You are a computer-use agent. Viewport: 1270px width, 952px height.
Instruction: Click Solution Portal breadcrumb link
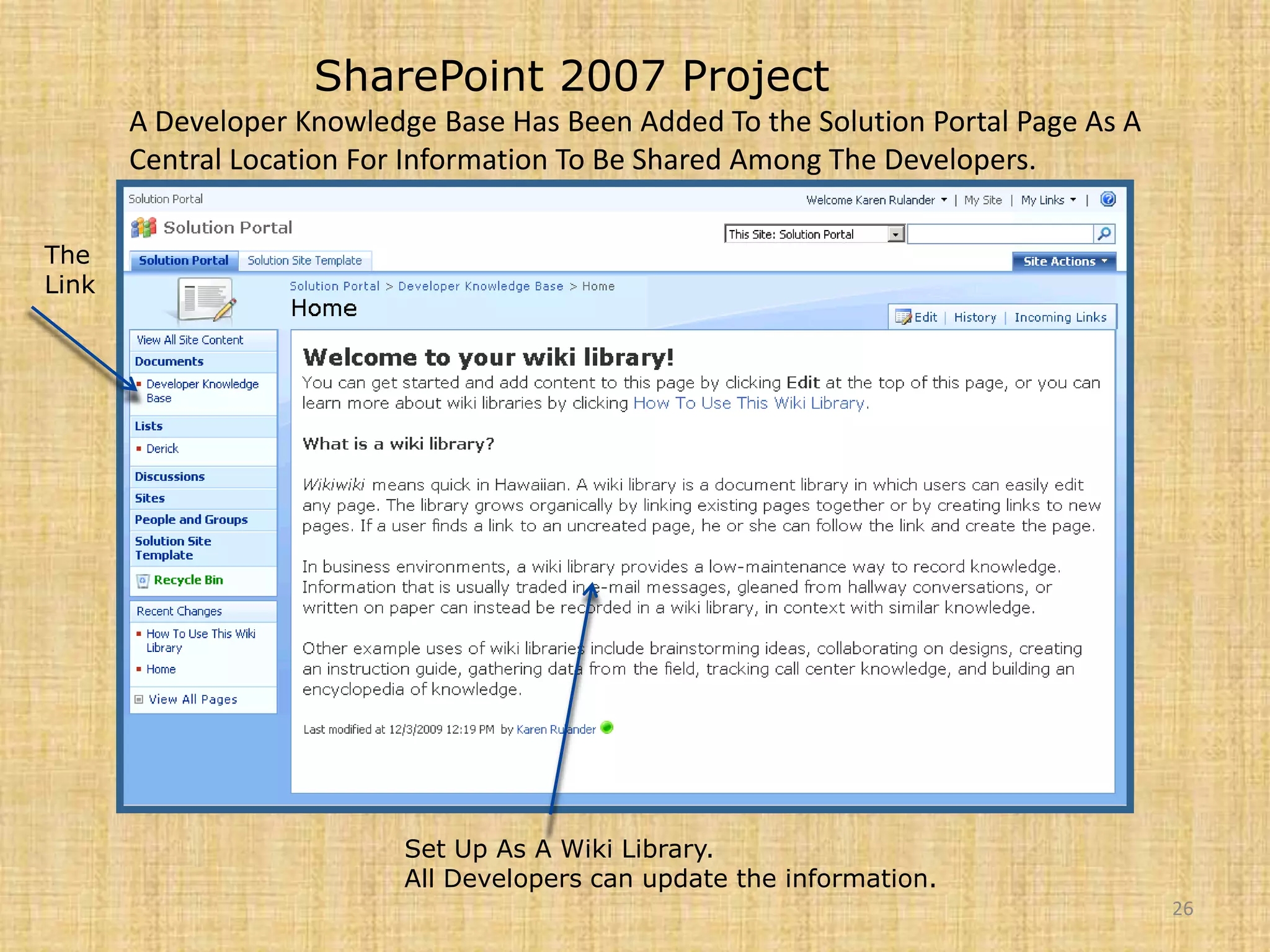tap(334, 286)
